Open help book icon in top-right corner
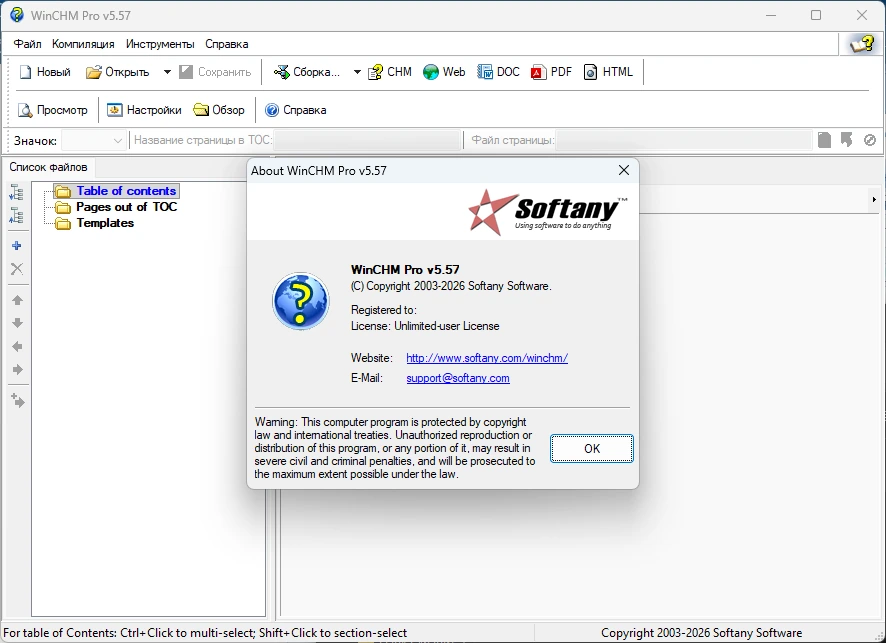886x643 pixels. tap(861, 44)
